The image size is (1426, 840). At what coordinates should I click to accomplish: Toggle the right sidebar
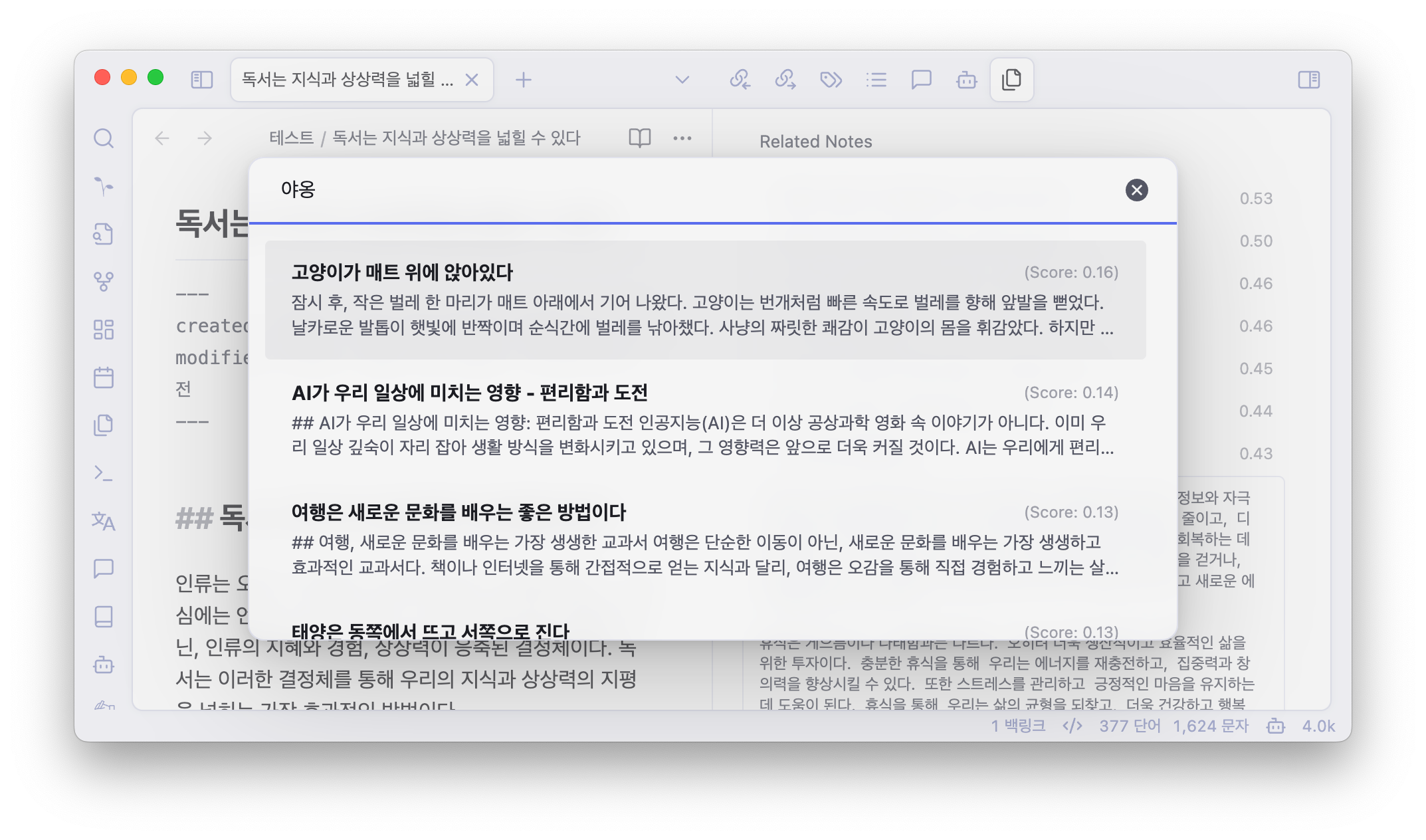tap(1309, 80)
